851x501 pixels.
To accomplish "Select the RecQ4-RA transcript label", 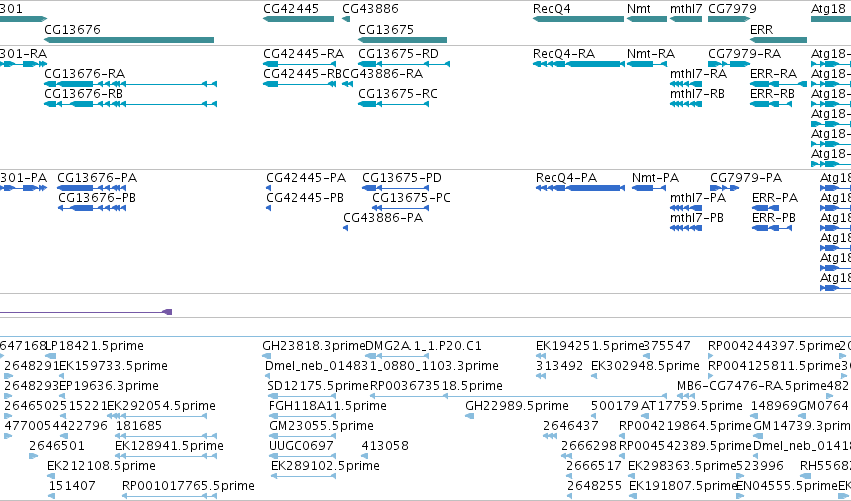I will pos(564,53).
